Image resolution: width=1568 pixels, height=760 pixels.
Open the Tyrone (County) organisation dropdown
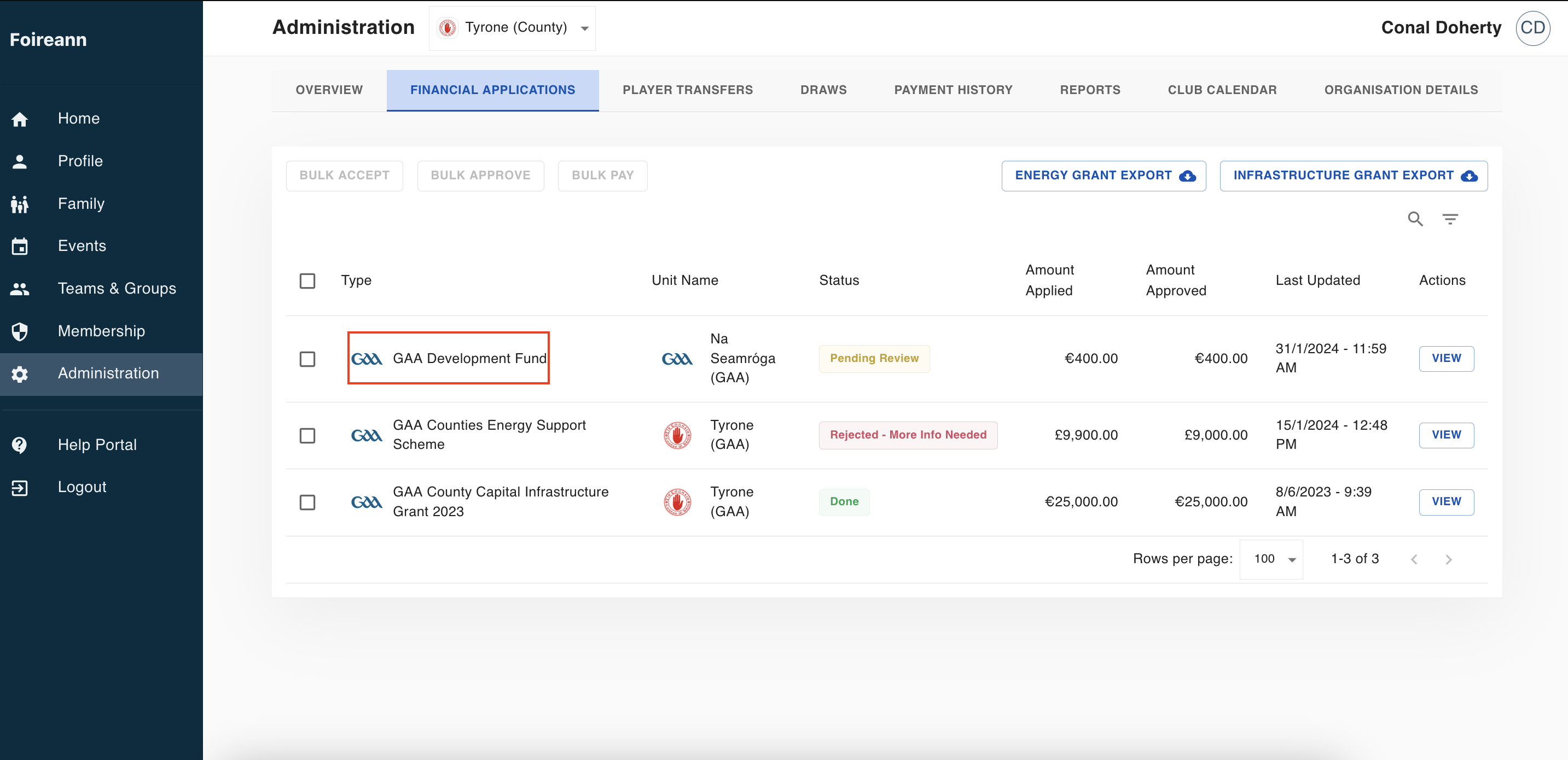click(513, 28)
